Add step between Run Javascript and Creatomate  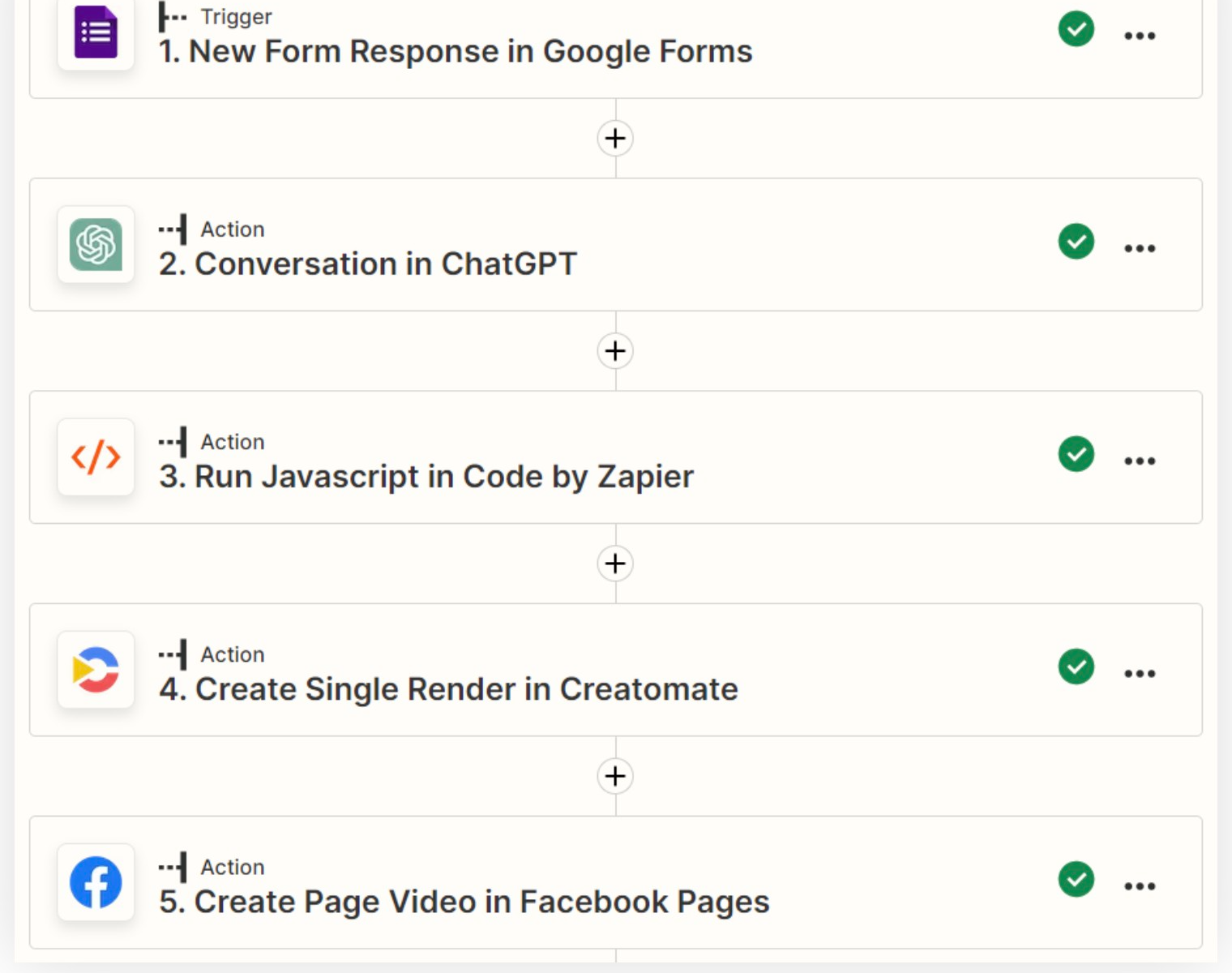pos(615,564)
